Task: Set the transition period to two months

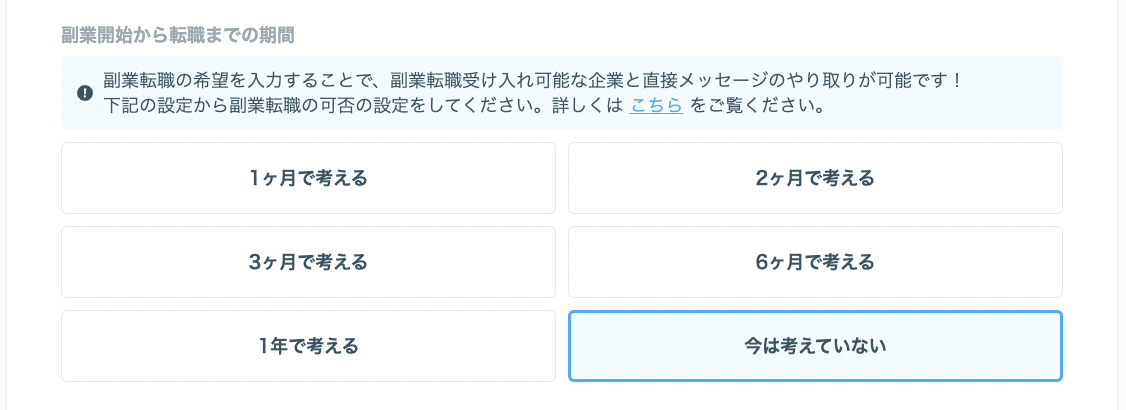Action: click(815, 178)
